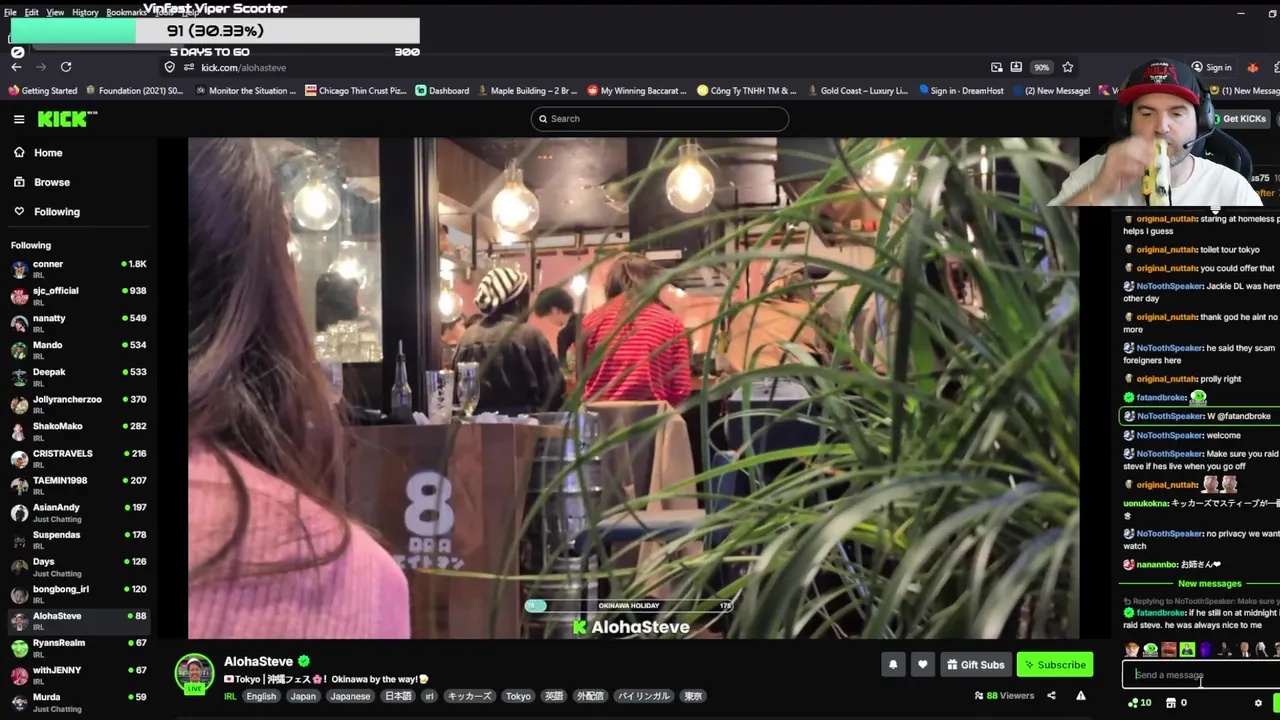Open the Kick sidebar hamburger menu
The width and height of the screenshot is (1280, 720).
coord(19,119)
